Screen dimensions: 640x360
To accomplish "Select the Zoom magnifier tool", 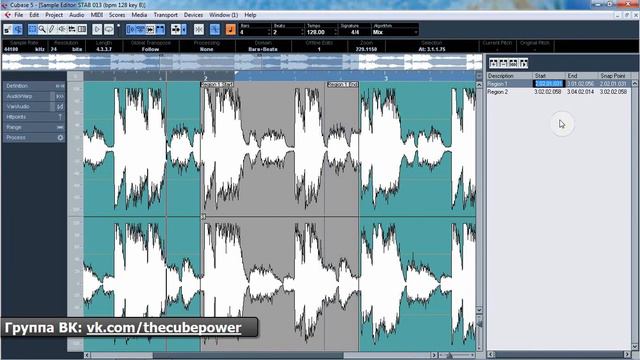I will pos(42,29).
